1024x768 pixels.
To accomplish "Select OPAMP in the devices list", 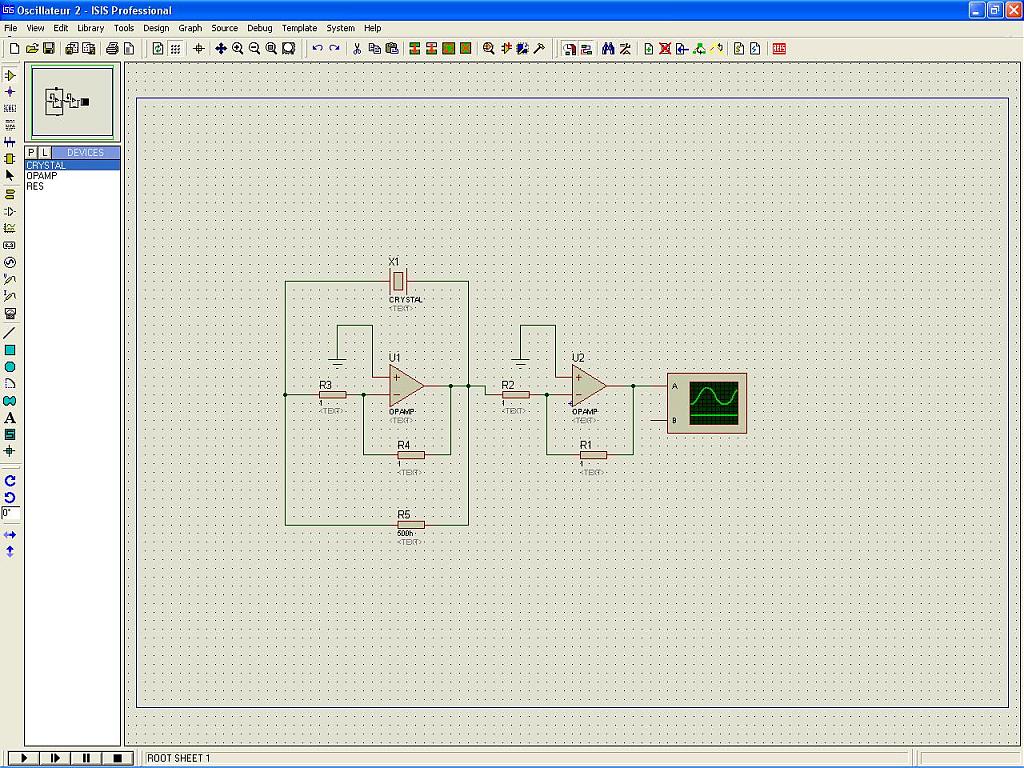I will tap(42, 176).
